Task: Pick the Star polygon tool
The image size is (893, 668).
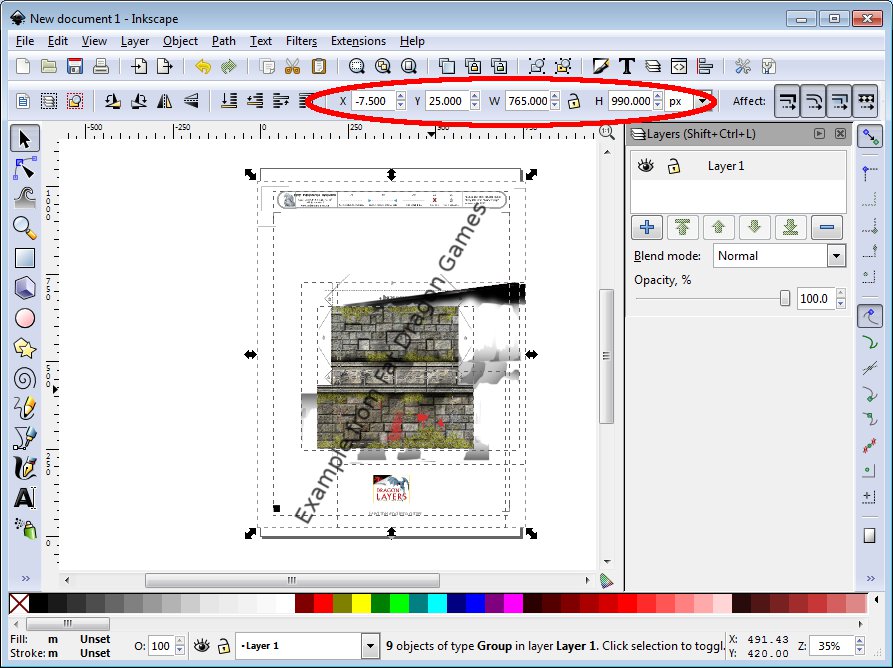Action: click(x=25, y=348)
